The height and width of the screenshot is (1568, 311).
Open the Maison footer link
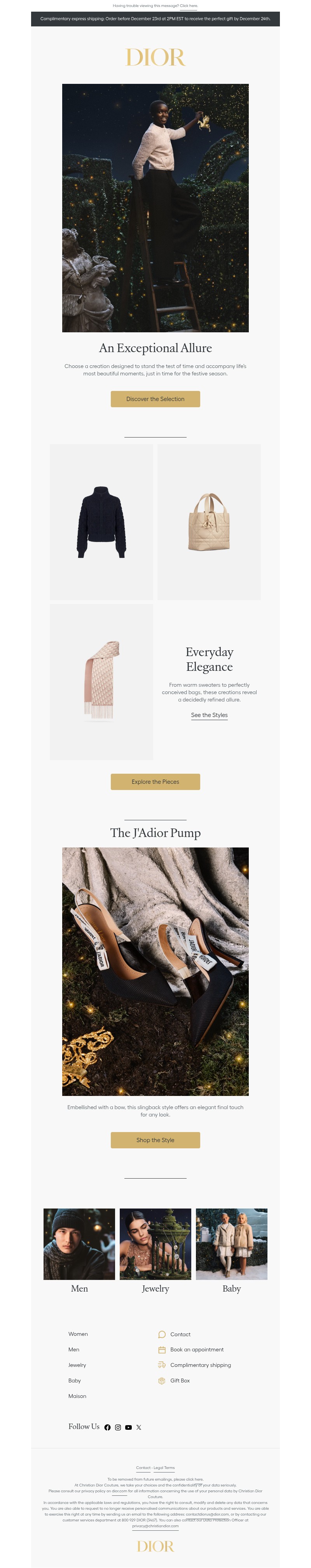[77, 1396]
